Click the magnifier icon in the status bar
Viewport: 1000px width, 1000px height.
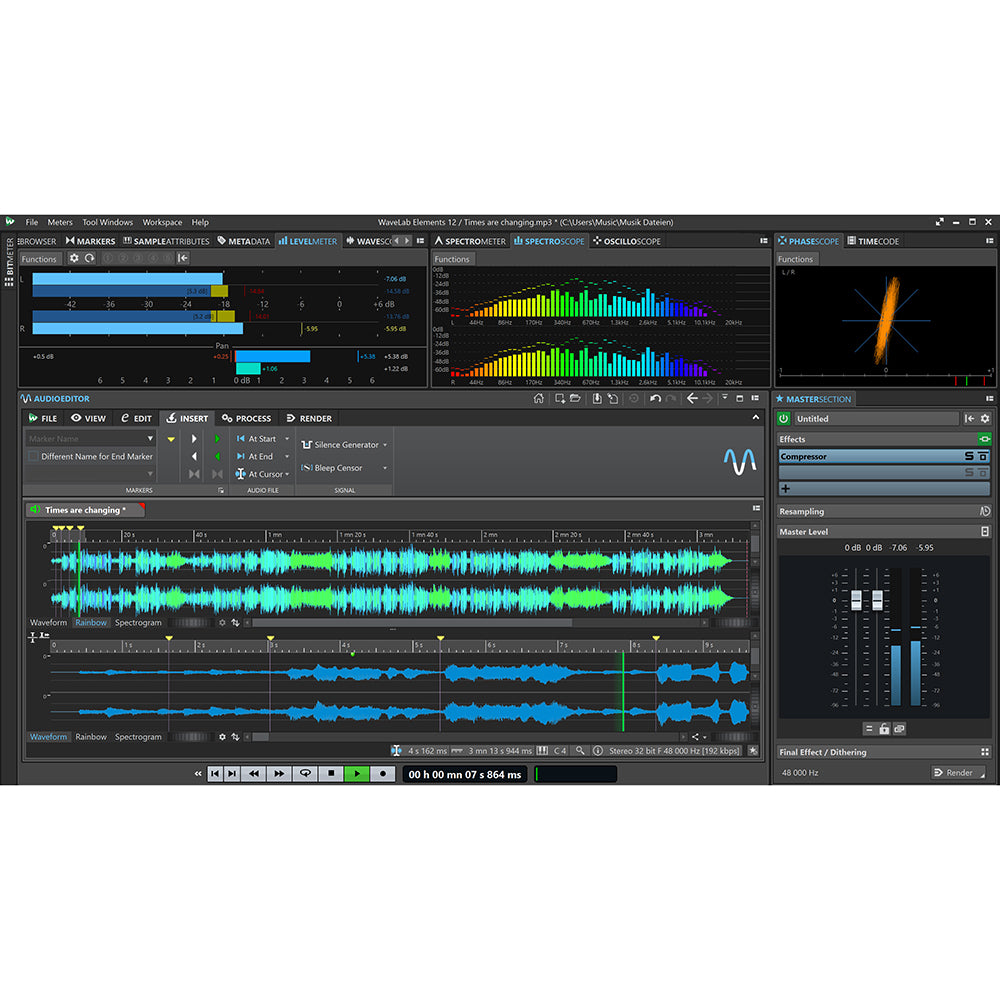pos(578,750)
